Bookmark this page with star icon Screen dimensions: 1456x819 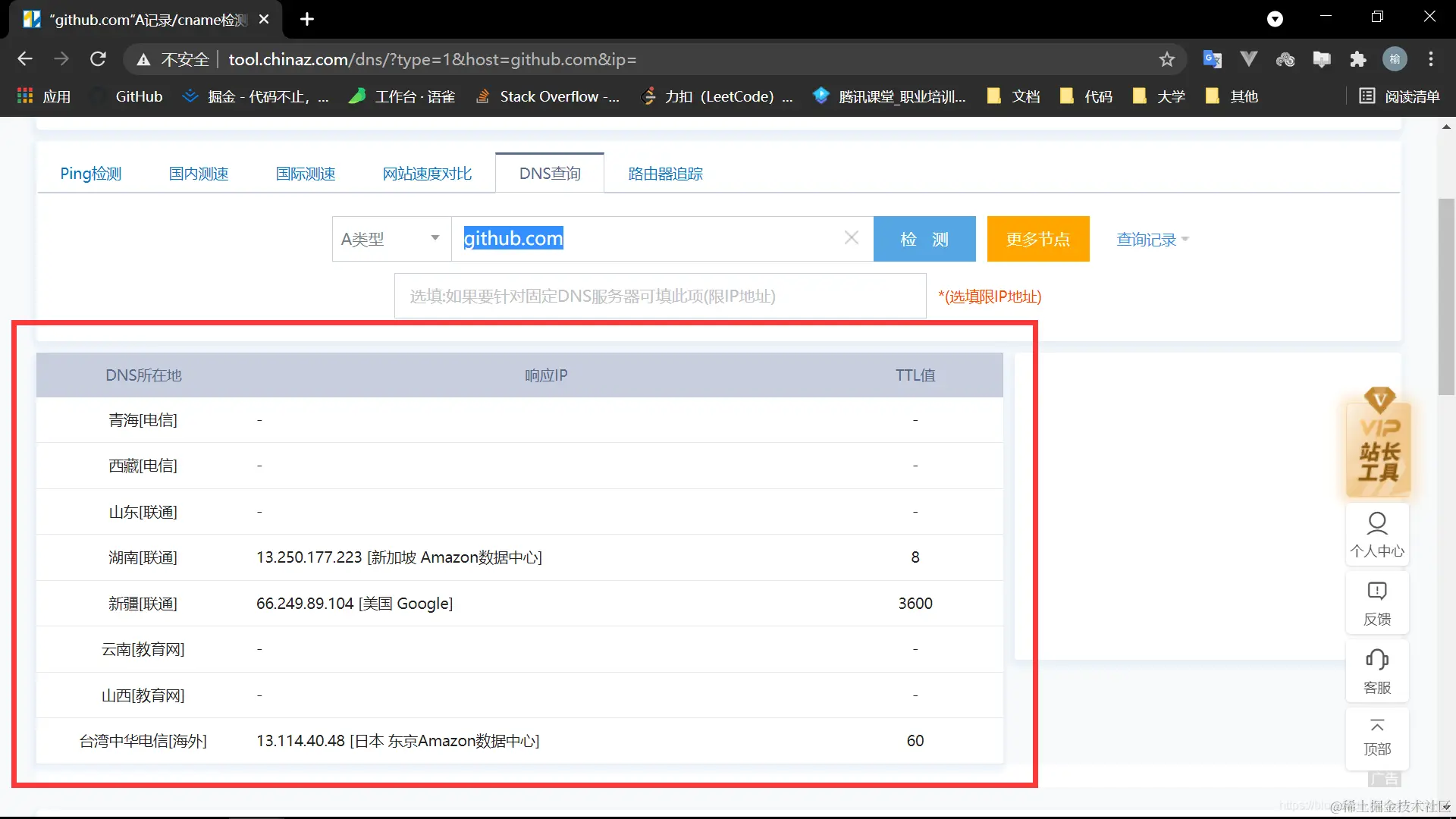tap(1166, 59)
